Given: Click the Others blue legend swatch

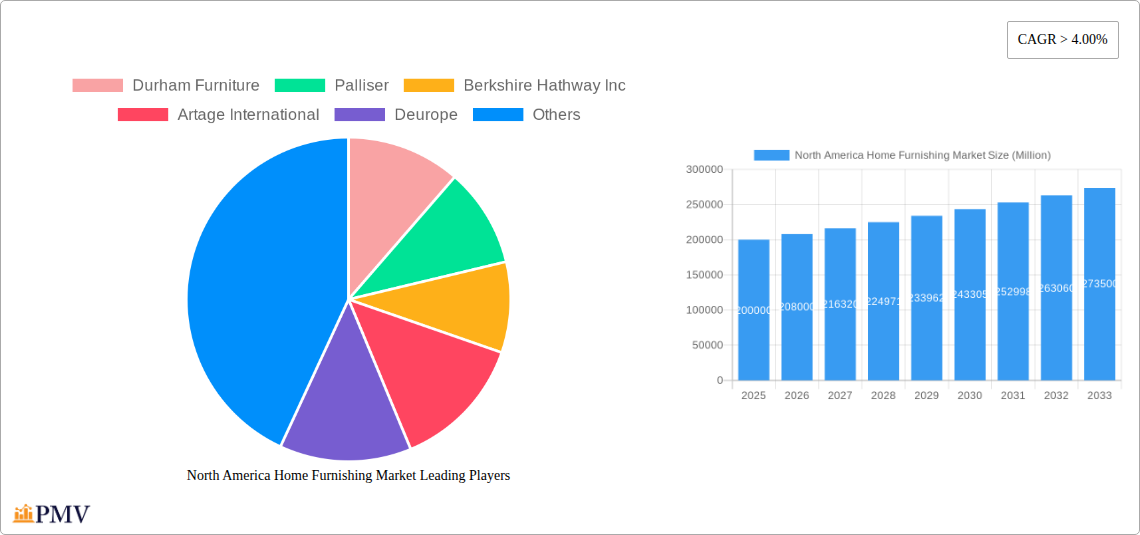Looking at the screenshot, I should tap(498, 115).
